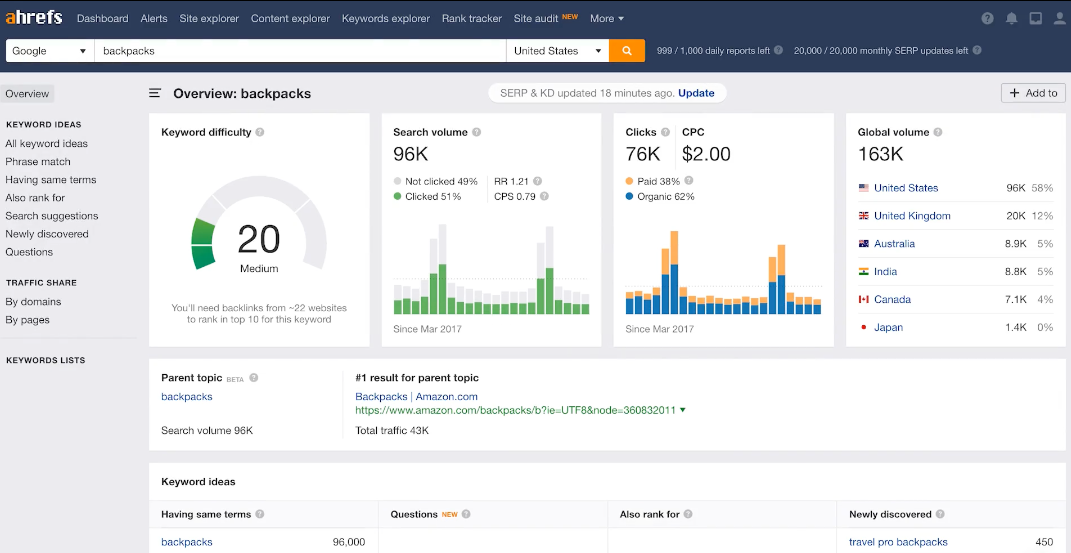The image size is (1071, 553).
Task: Open Keywords explorer in top navigation
Action: coord(385,19)
